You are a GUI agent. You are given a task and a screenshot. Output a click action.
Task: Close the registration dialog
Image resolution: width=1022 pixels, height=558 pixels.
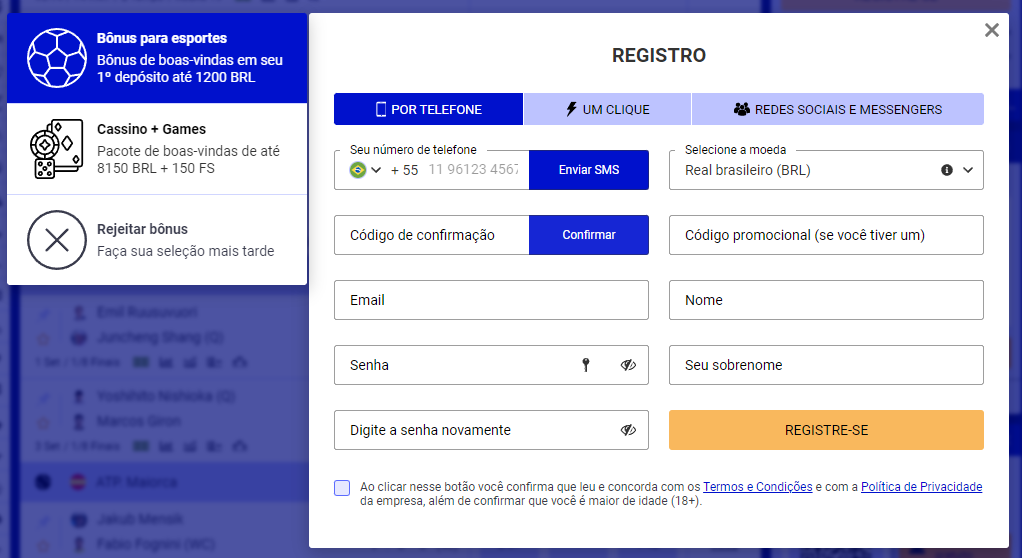(x=991, y=30)
